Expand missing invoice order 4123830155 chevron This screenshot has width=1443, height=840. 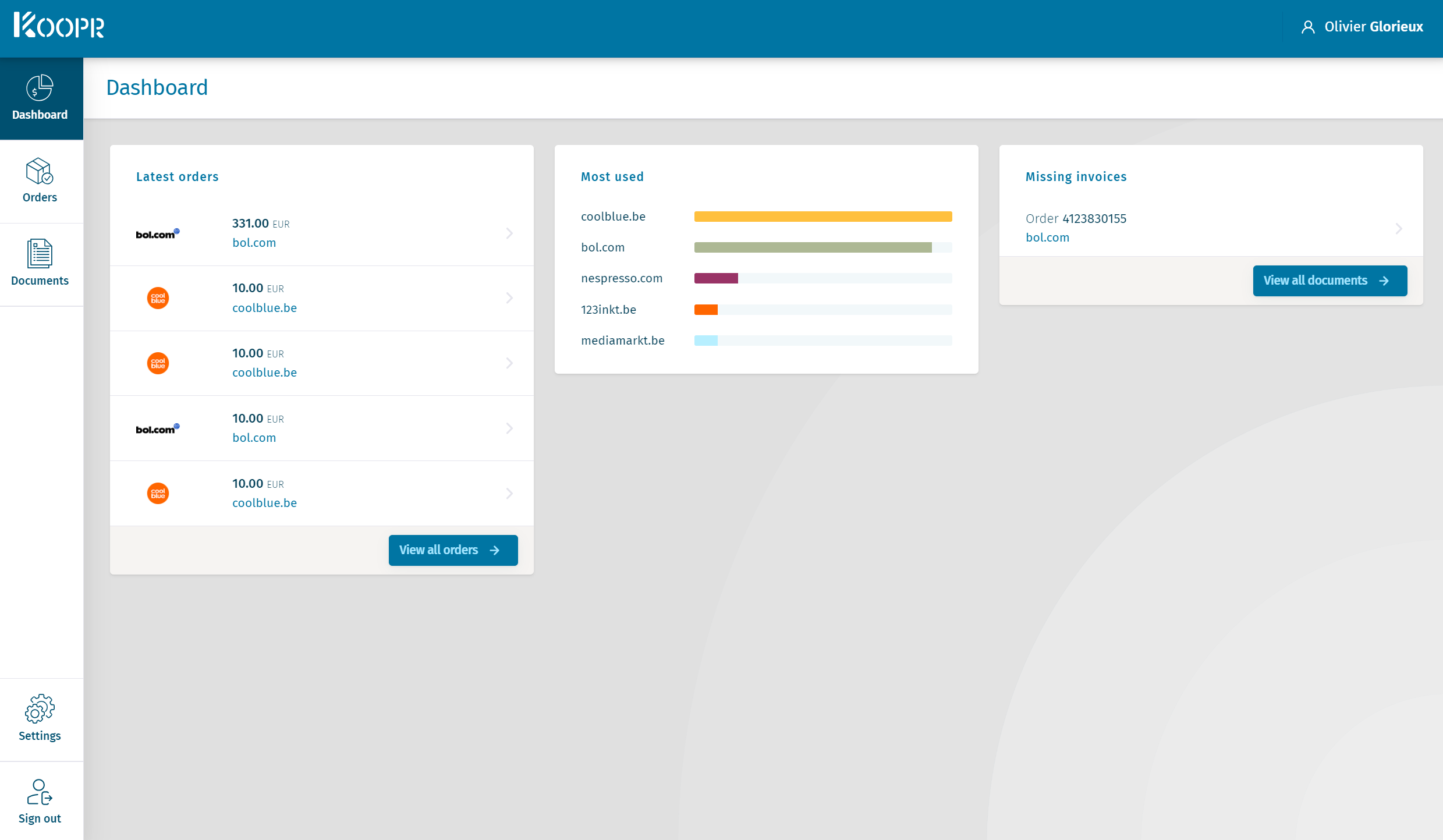coord(1399,229)
